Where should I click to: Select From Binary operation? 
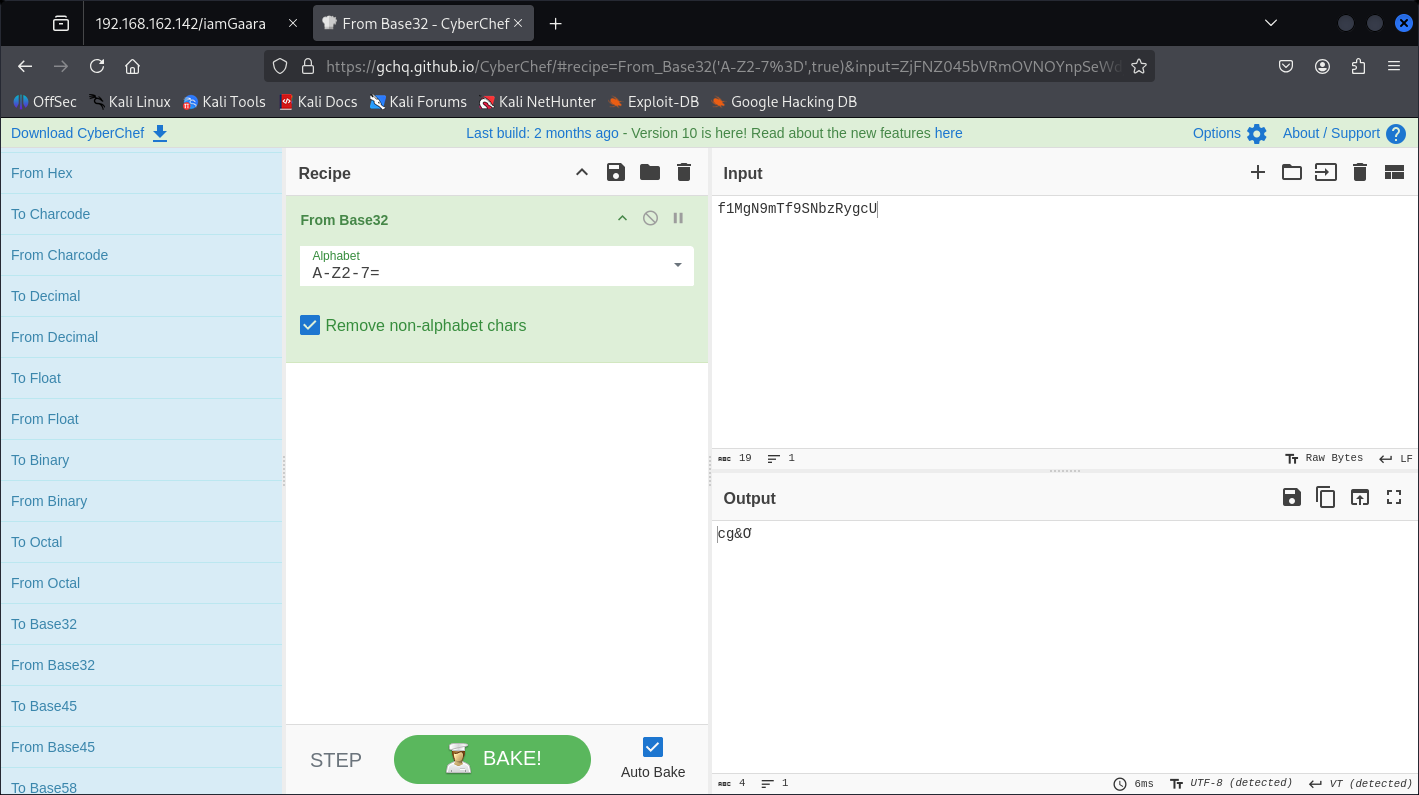click(141, 501)
